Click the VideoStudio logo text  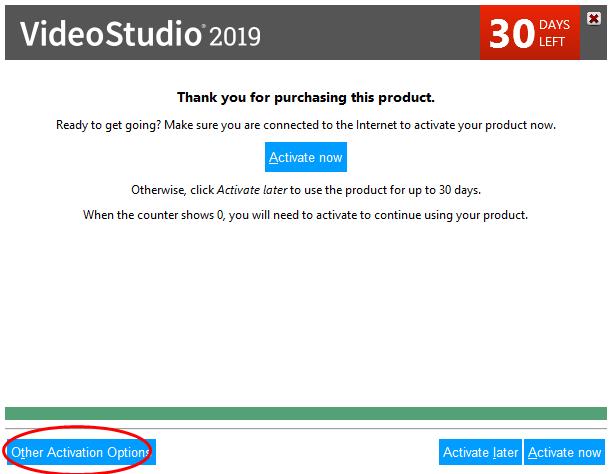(110, 34)
